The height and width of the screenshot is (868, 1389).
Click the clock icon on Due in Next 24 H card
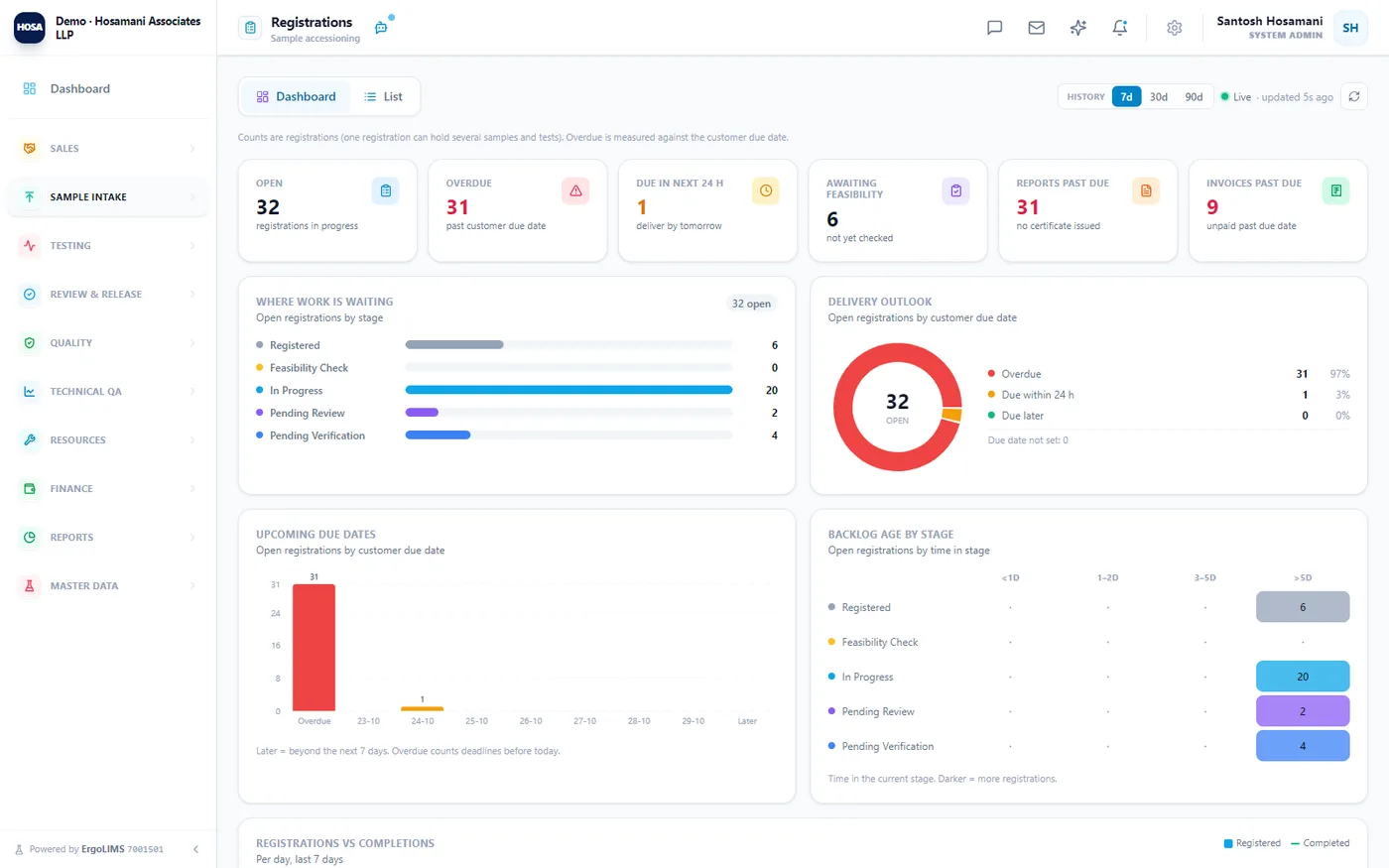766,190
